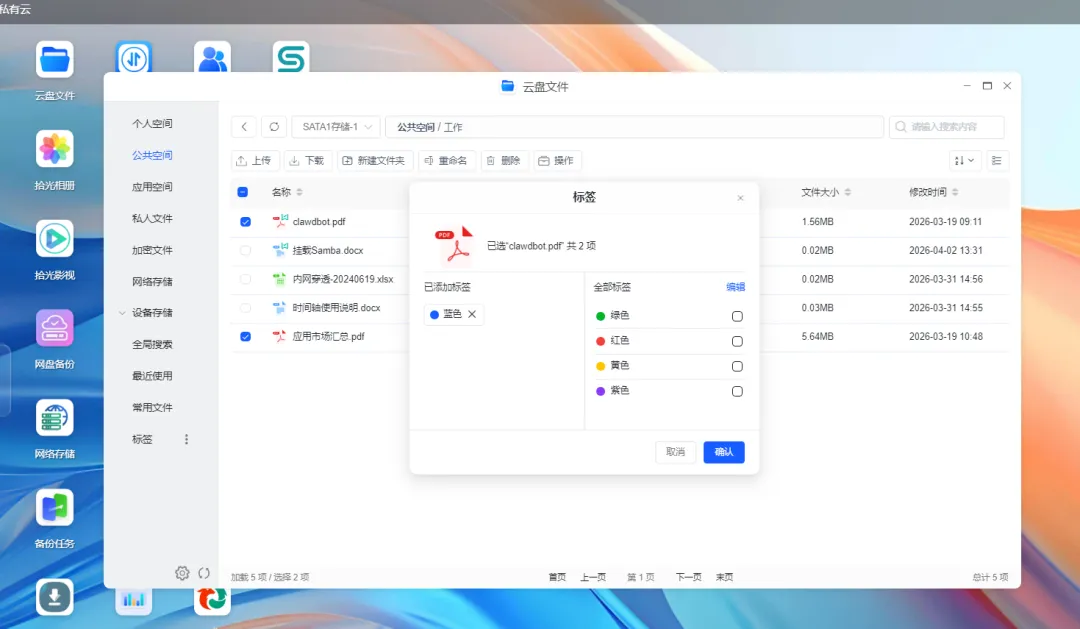This screenshot has width=1080, height=629.
Task: Open the 云盘文件 desktop icon
Action: (54, 60)
